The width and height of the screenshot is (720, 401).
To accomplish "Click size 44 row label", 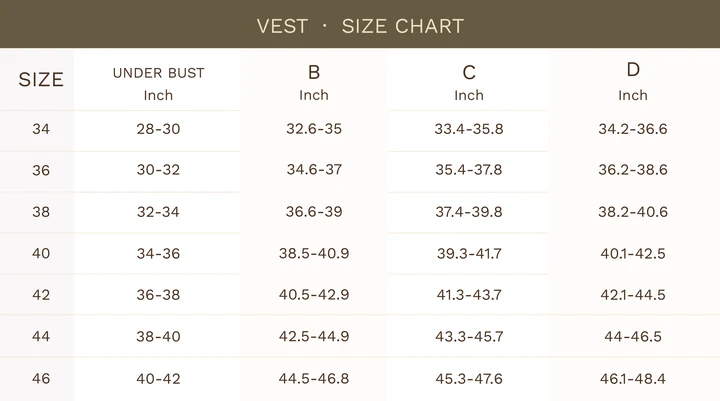I will [x=41, y=336].
